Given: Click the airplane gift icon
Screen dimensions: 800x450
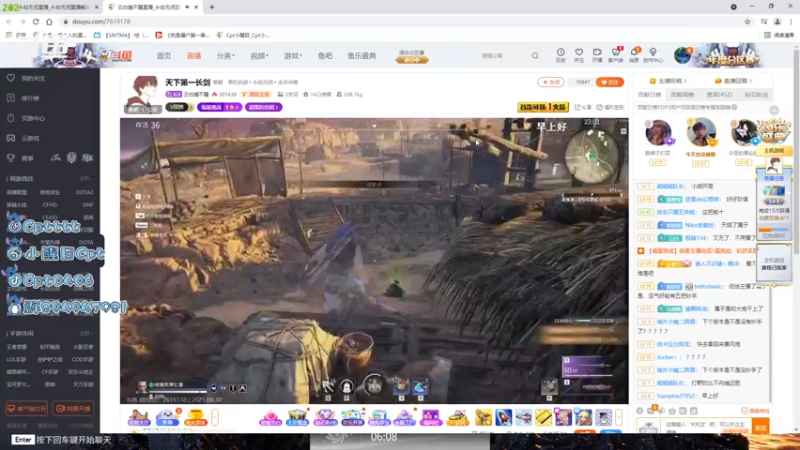Looking at the screenshot, I should [x=523, y=417].
